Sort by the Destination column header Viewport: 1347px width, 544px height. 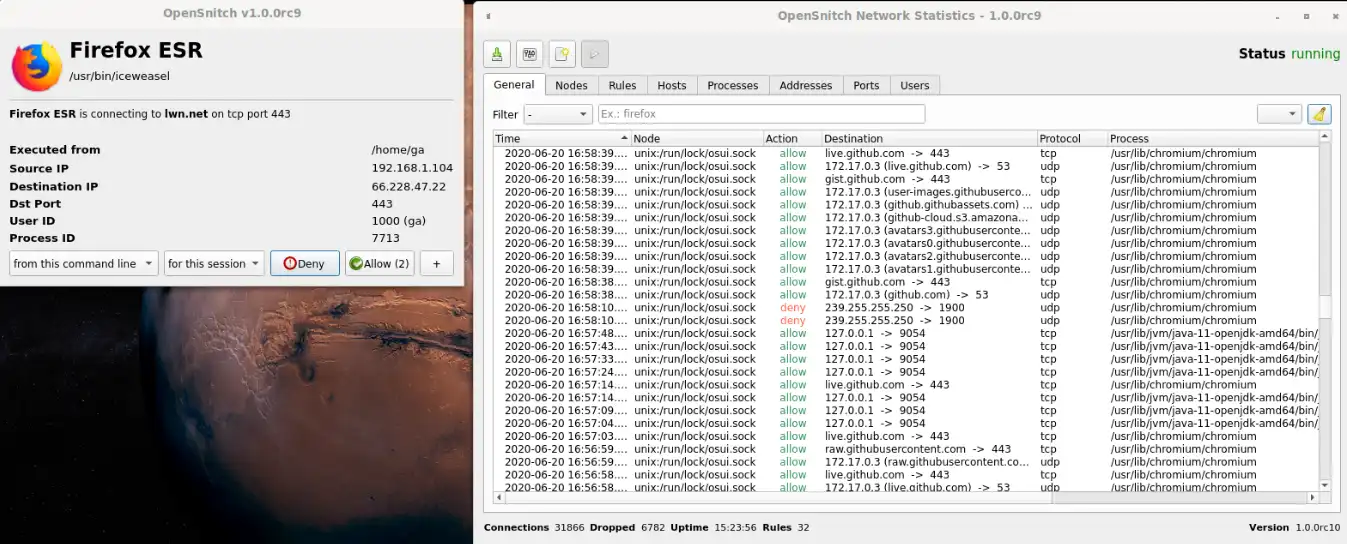(929, 139)
